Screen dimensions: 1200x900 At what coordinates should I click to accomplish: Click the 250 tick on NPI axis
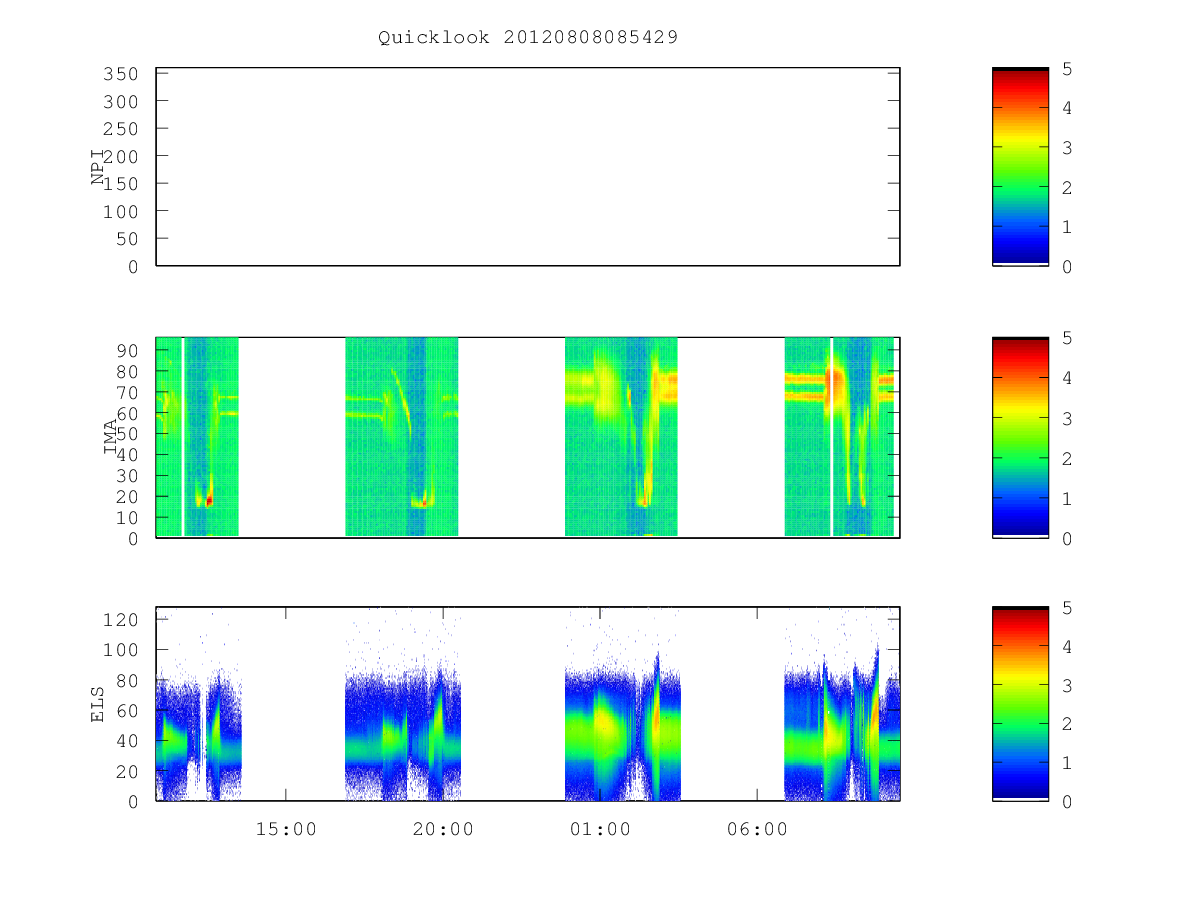point(120,129)
